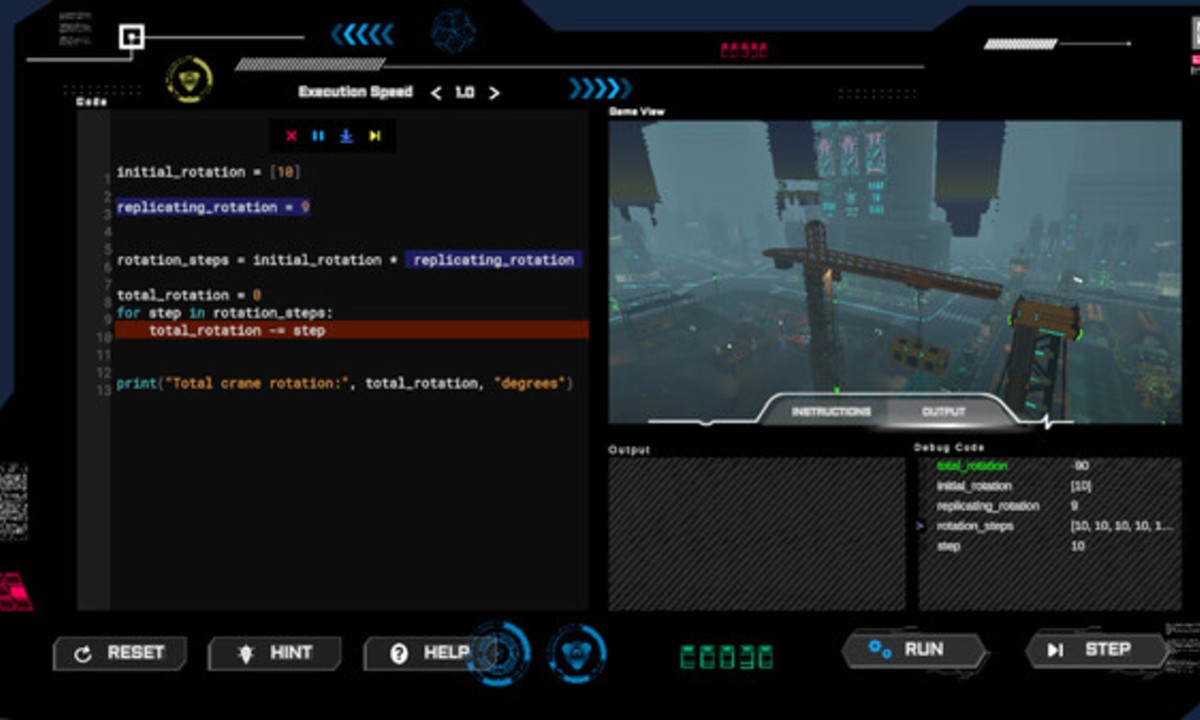
Task: Click the red X stop debugging icon
Action: point(291,136)
